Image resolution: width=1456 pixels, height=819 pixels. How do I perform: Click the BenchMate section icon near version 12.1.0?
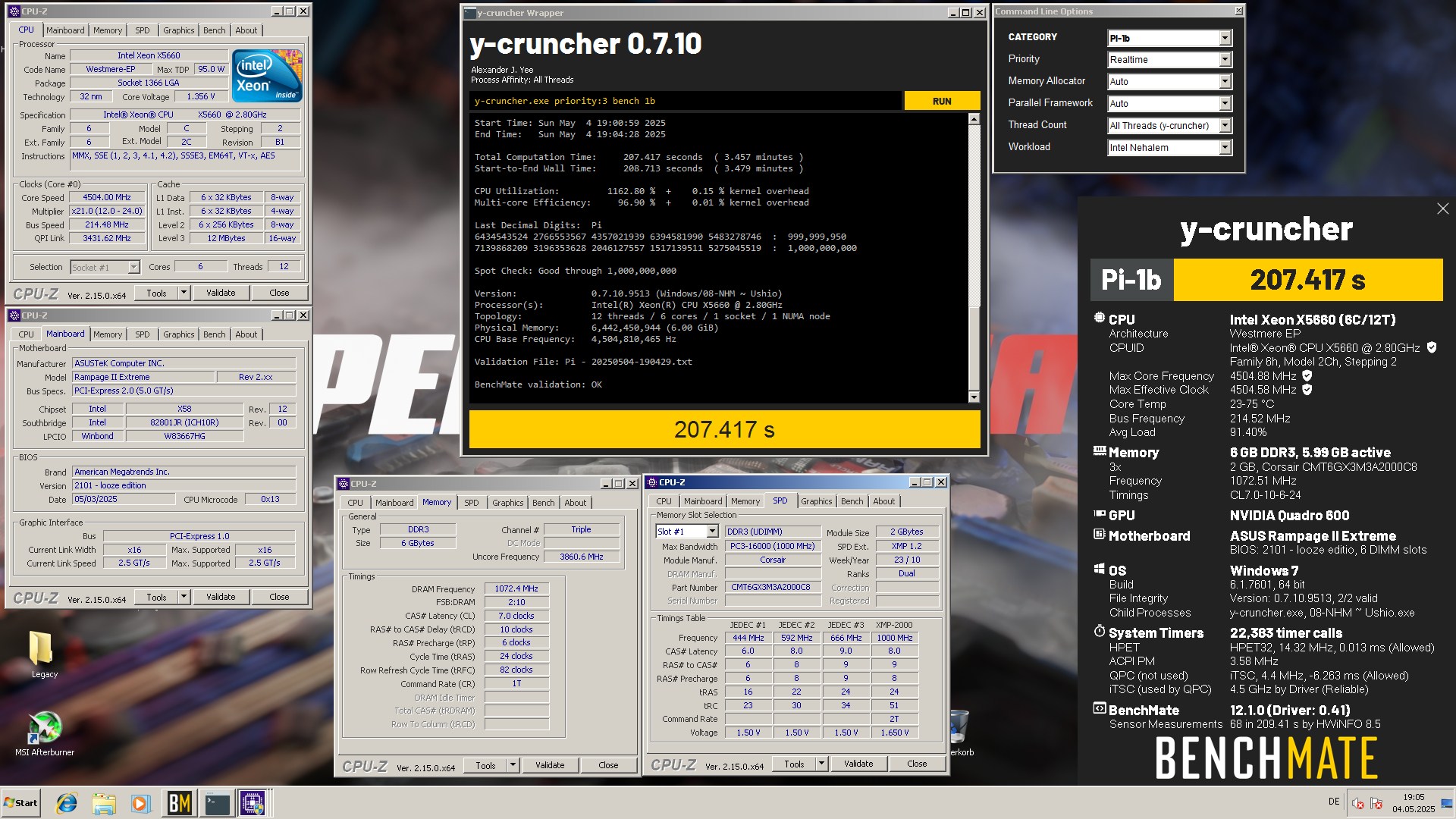pyautogui.click(x=1099, y=709)
